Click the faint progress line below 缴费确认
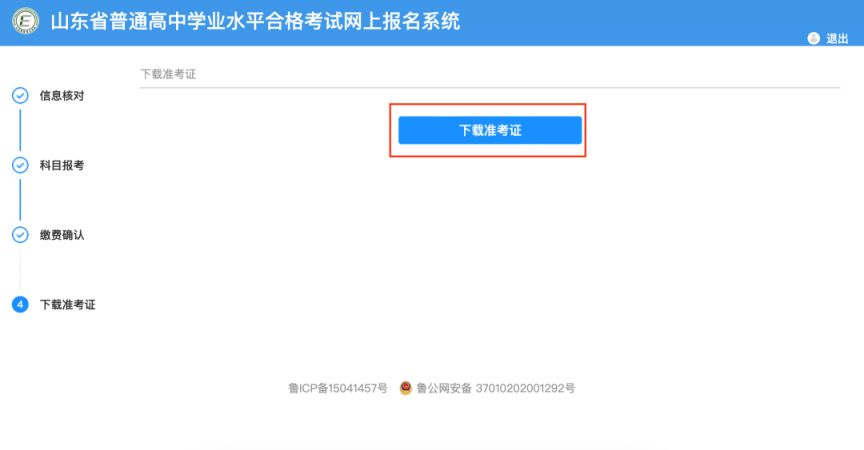The height and width of the screenshot is (450, 864). [20, 270]
